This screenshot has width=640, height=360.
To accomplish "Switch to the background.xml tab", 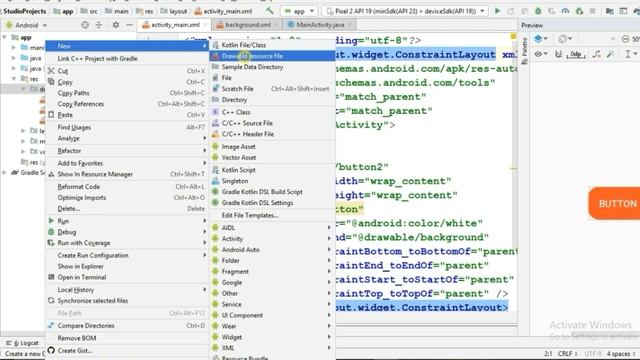I will click(247, 25).
